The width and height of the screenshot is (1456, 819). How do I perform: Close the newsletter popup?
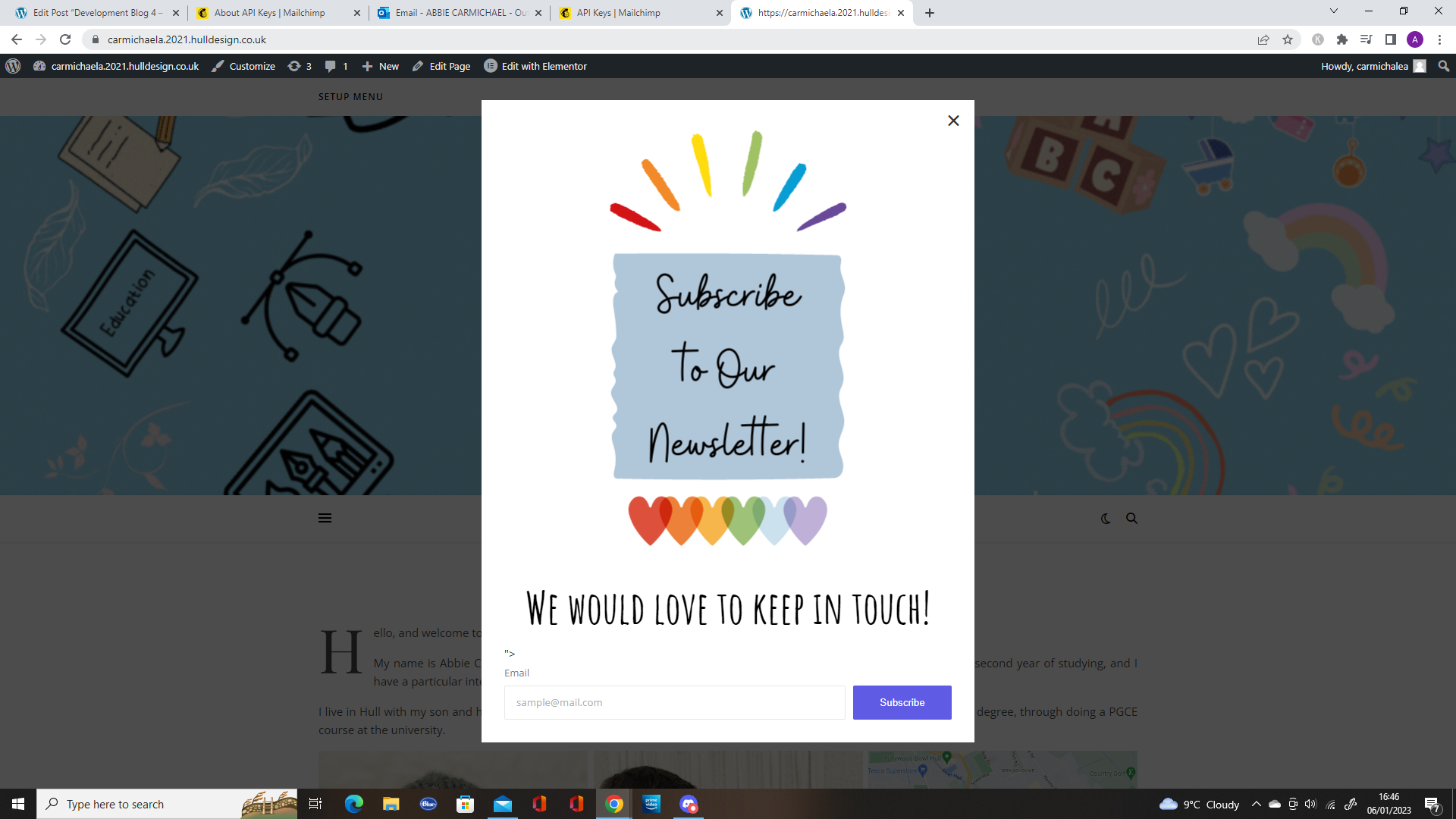953,121
